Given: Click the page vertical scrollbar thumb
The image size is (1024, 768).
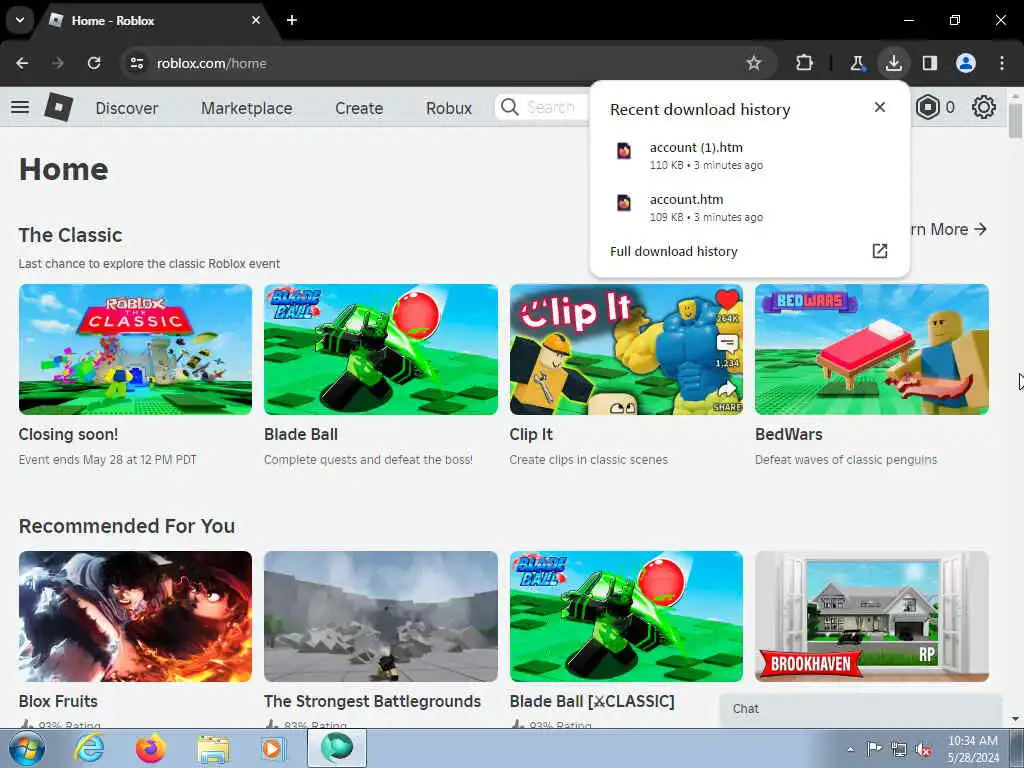Looking at the screenshot, I should 1015,120.
